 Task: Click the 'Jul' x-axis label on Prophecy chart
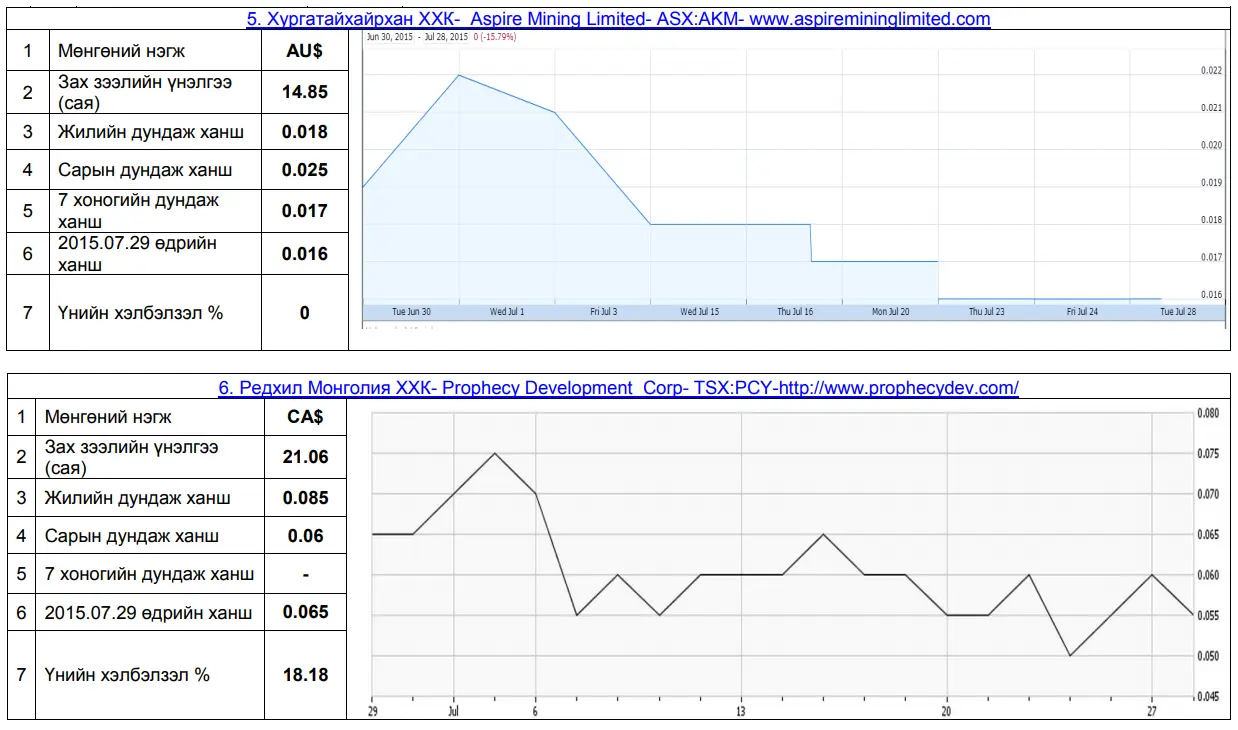pyautogui.click(x=453, y=711)
